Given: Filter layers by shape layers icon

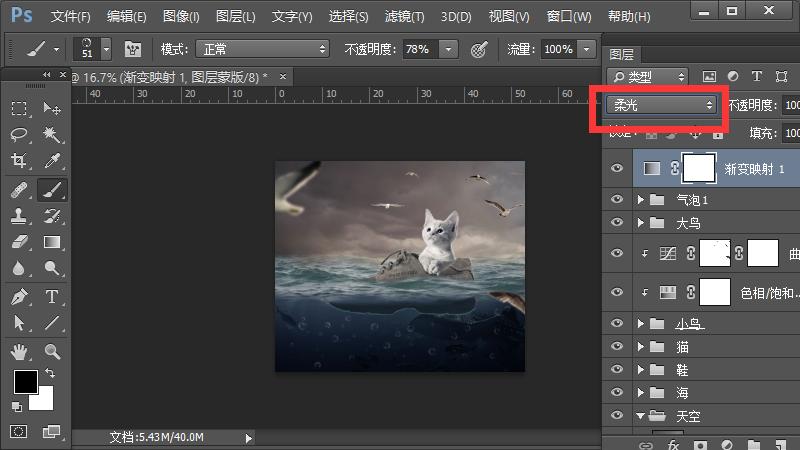Looking at the screenshot, I should [781, 77].
